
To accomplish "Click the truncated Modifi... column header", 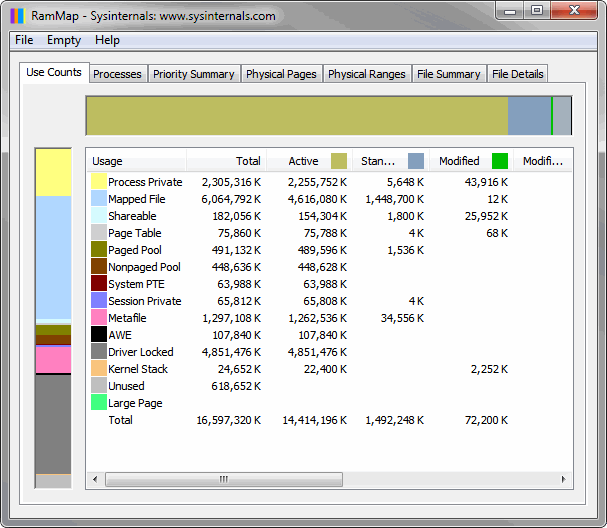I will click(x=543, y=161).
